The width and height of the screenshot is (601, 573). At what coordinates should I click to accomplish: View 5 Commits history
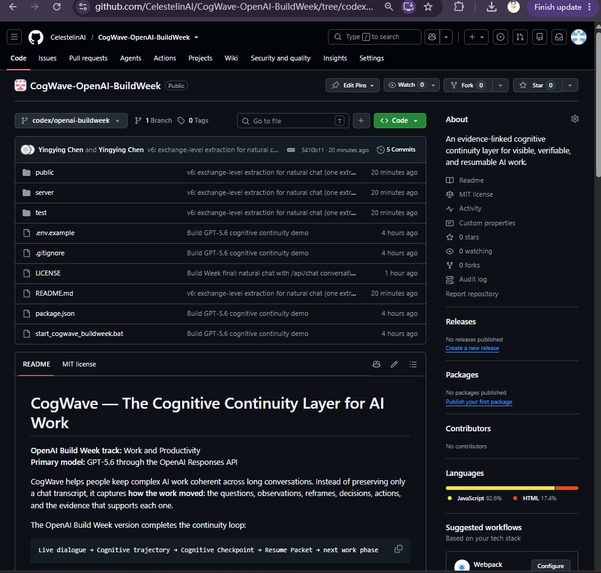pos(396,149)
